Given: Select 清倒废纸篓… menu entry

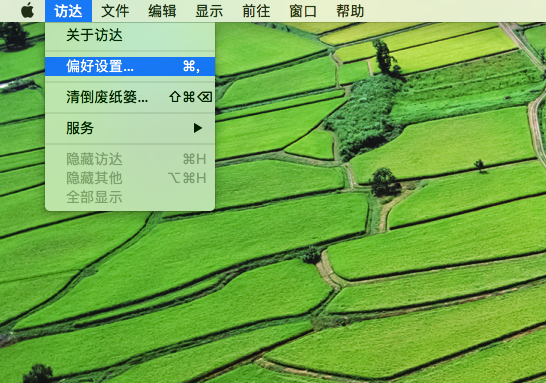Looking at the screenshot, I should pyautogui.click(x=130, y=97).
